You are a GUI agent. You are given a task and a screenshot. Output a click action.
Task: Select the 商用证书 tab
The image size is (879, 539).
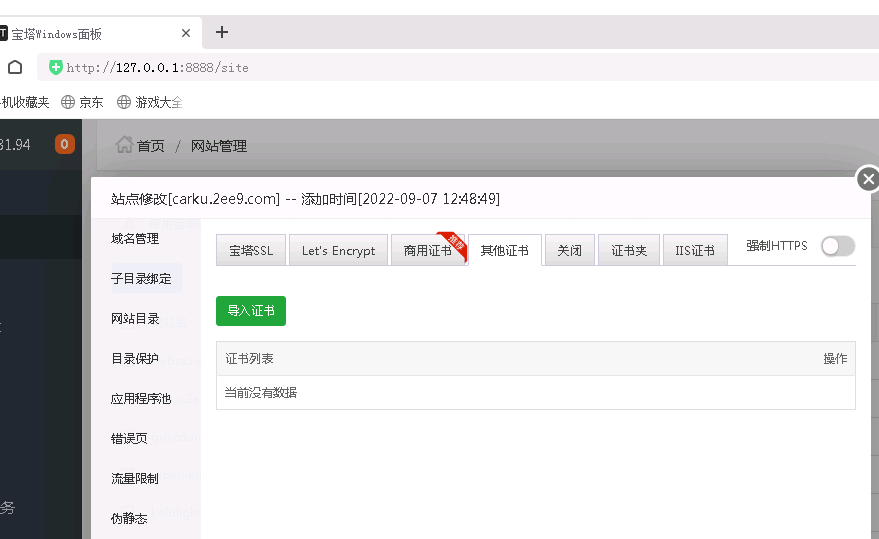tap(427, 251)
